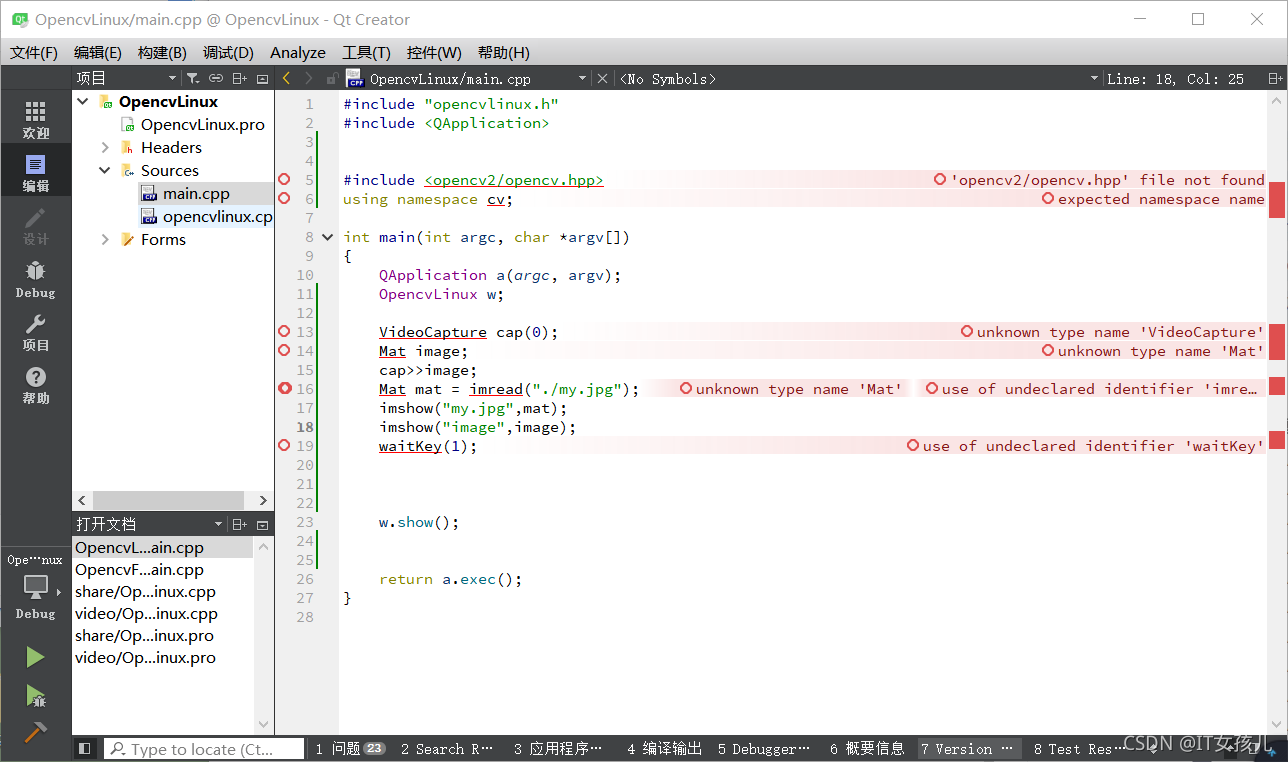Image resolution: width=1288 pixels, height=762 pixels.
Task: Expand the Headers folder
Action: (105, 147)
